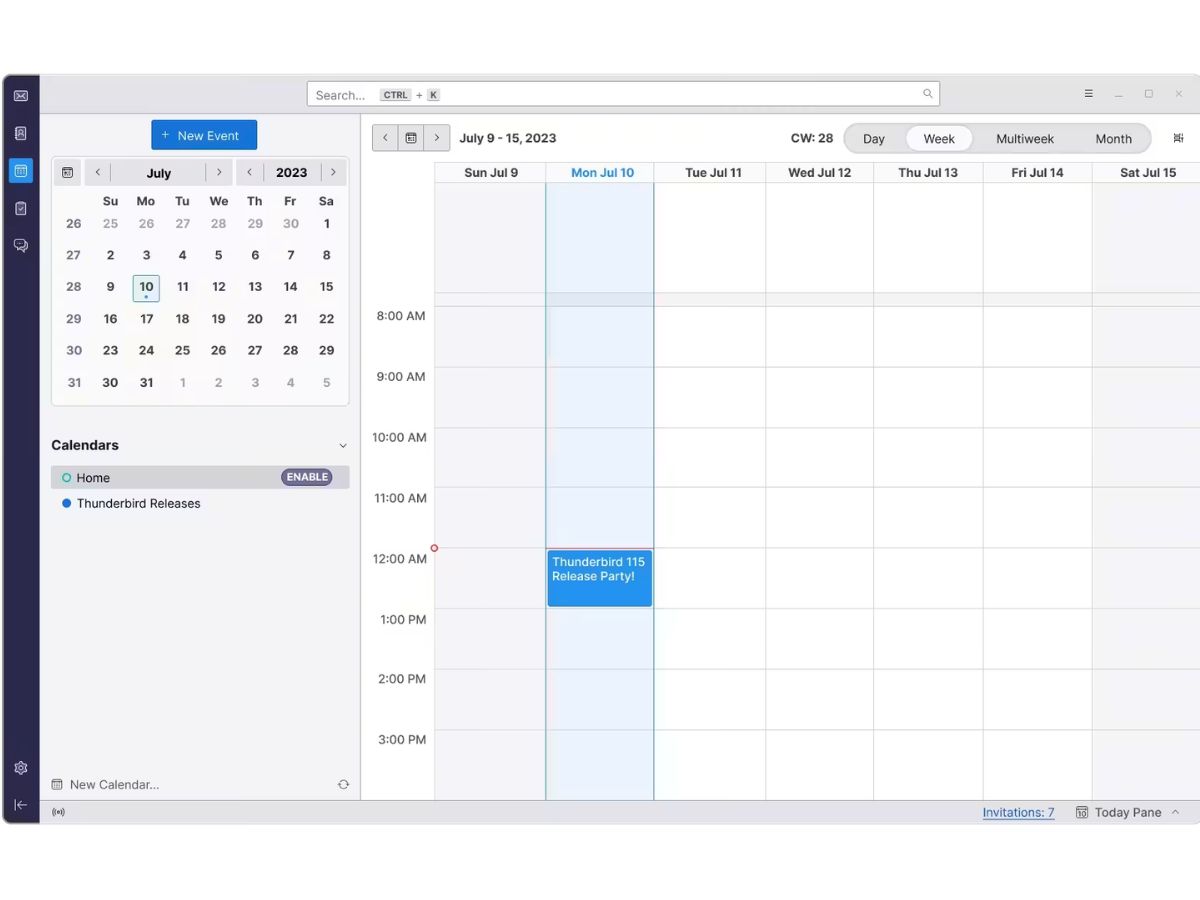This screenshot has height=900, width=1200.
Task: Click inside the Search field
Action: coord(623,94)
